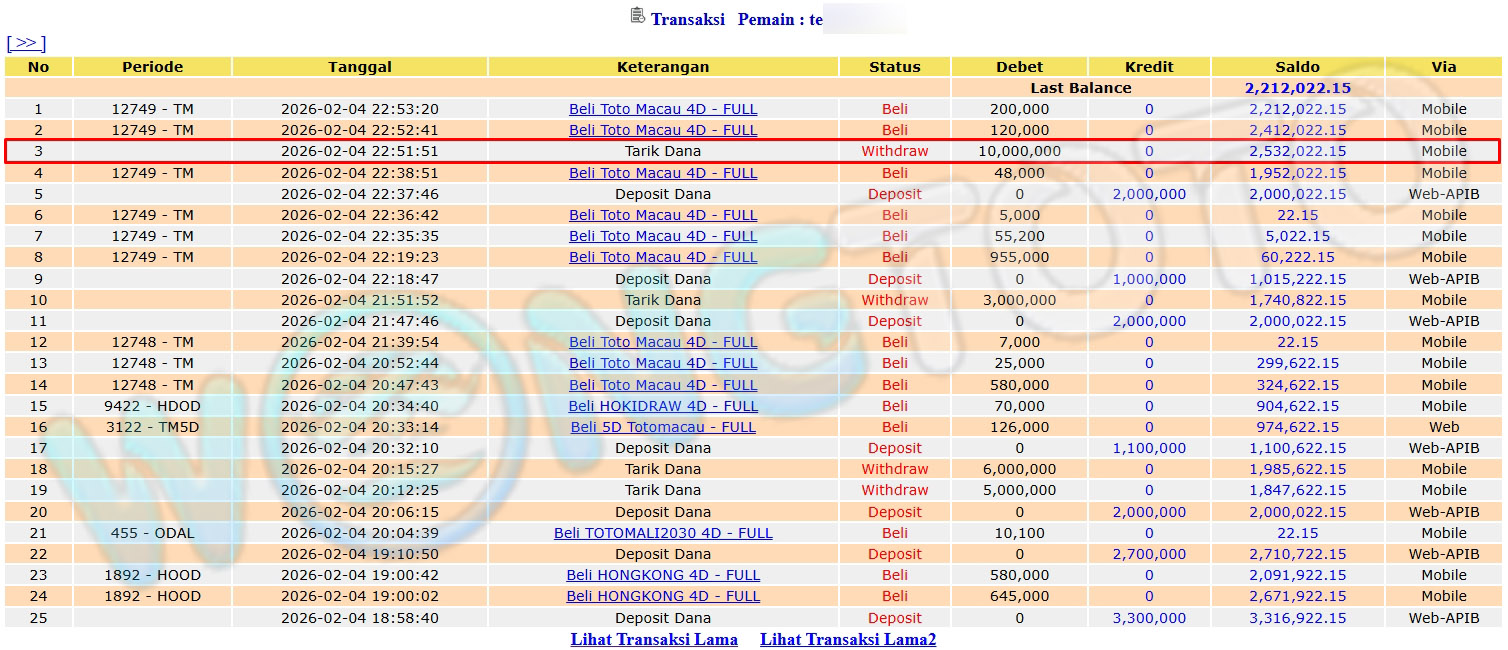Open the Lihat Transaksi Lama link
Image resolution: width=1508 pixels, height=650 pixels.
tap(654, 639)
